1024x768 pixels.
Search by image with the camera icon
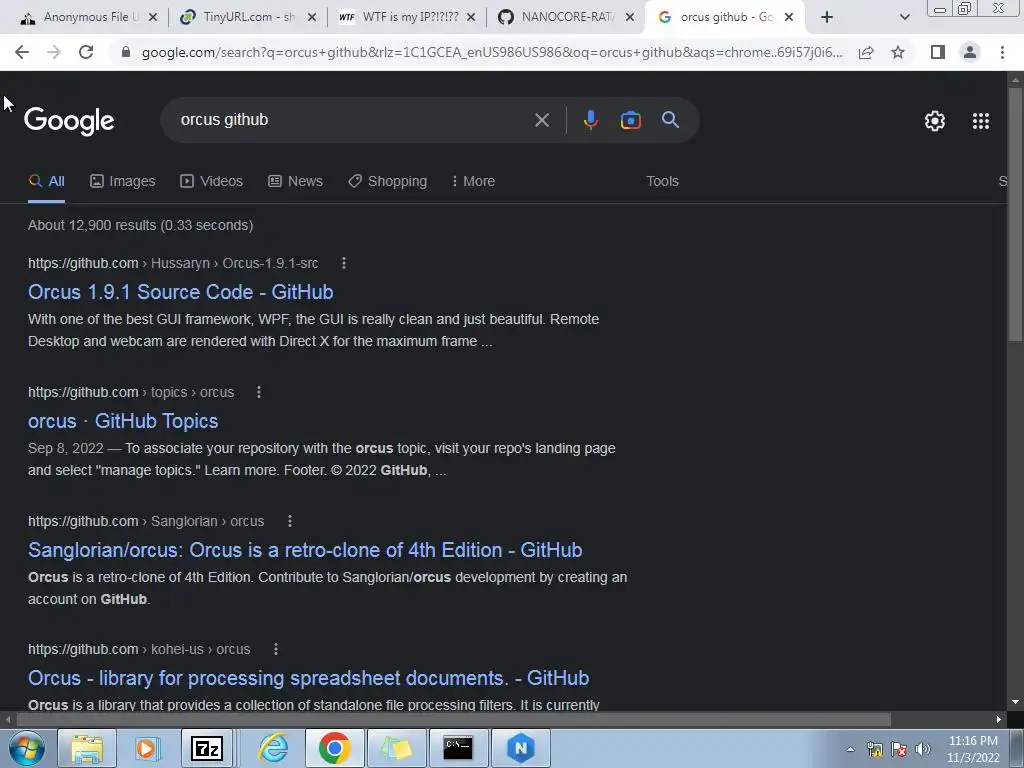(x=630, y=120)
